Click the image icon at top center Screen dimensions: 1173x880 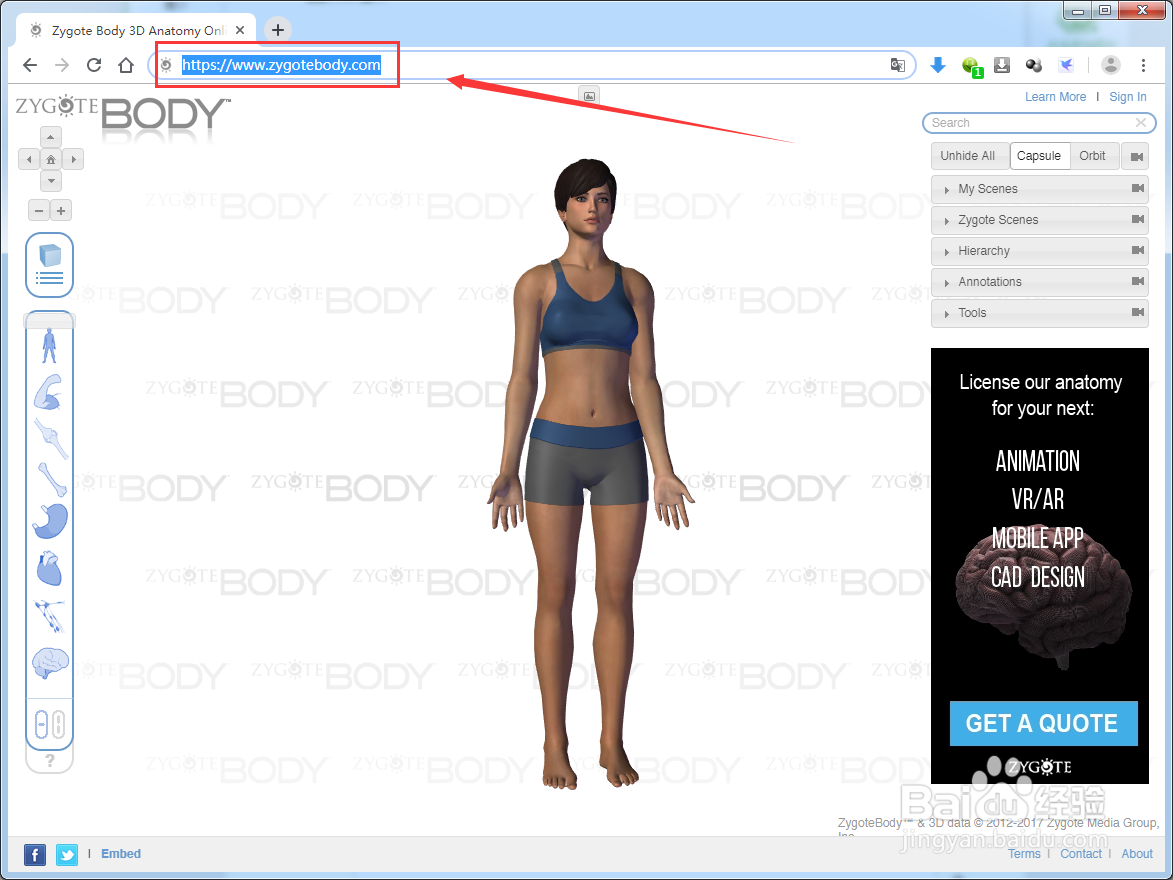click(589, 96)
